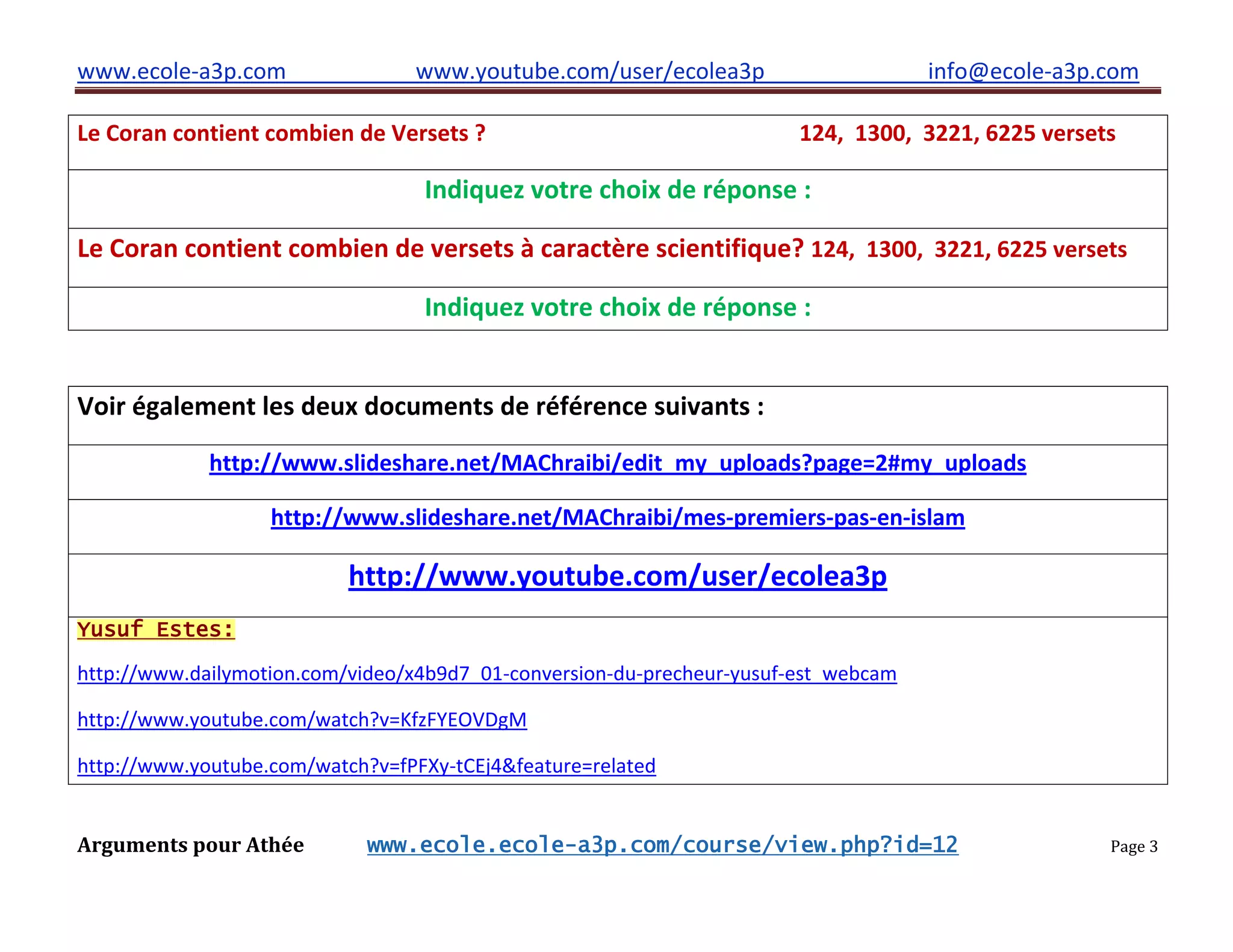Click 'Voir également les deux documents' heading
1233x952 pixels.
coord(421,407)
